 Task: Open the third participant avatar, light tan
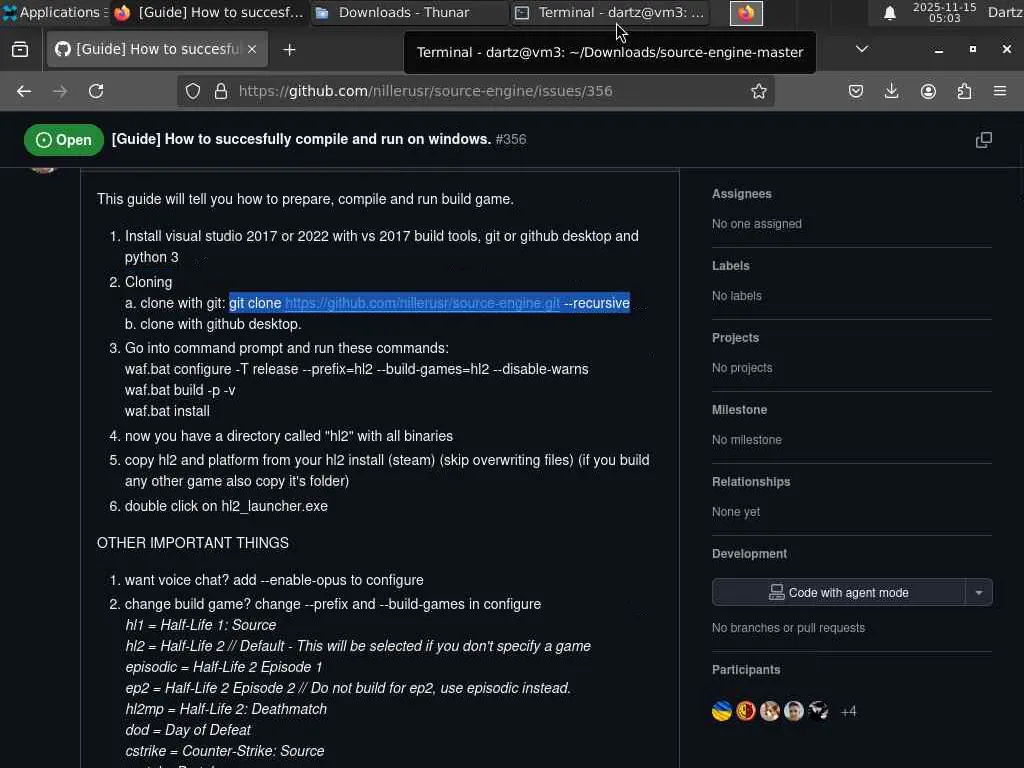coord(770,711)
